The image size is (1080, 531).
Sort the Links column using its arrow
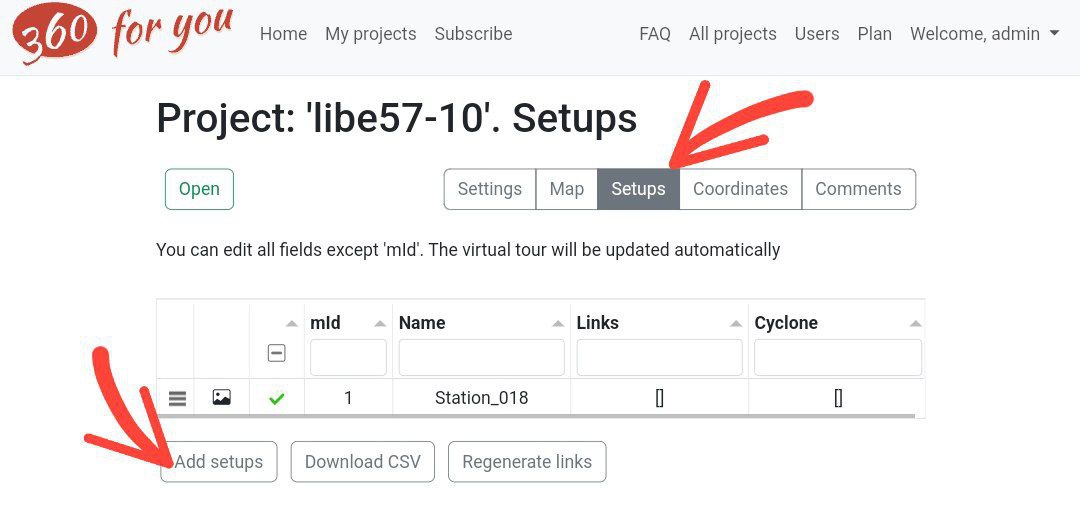[736, 324]
